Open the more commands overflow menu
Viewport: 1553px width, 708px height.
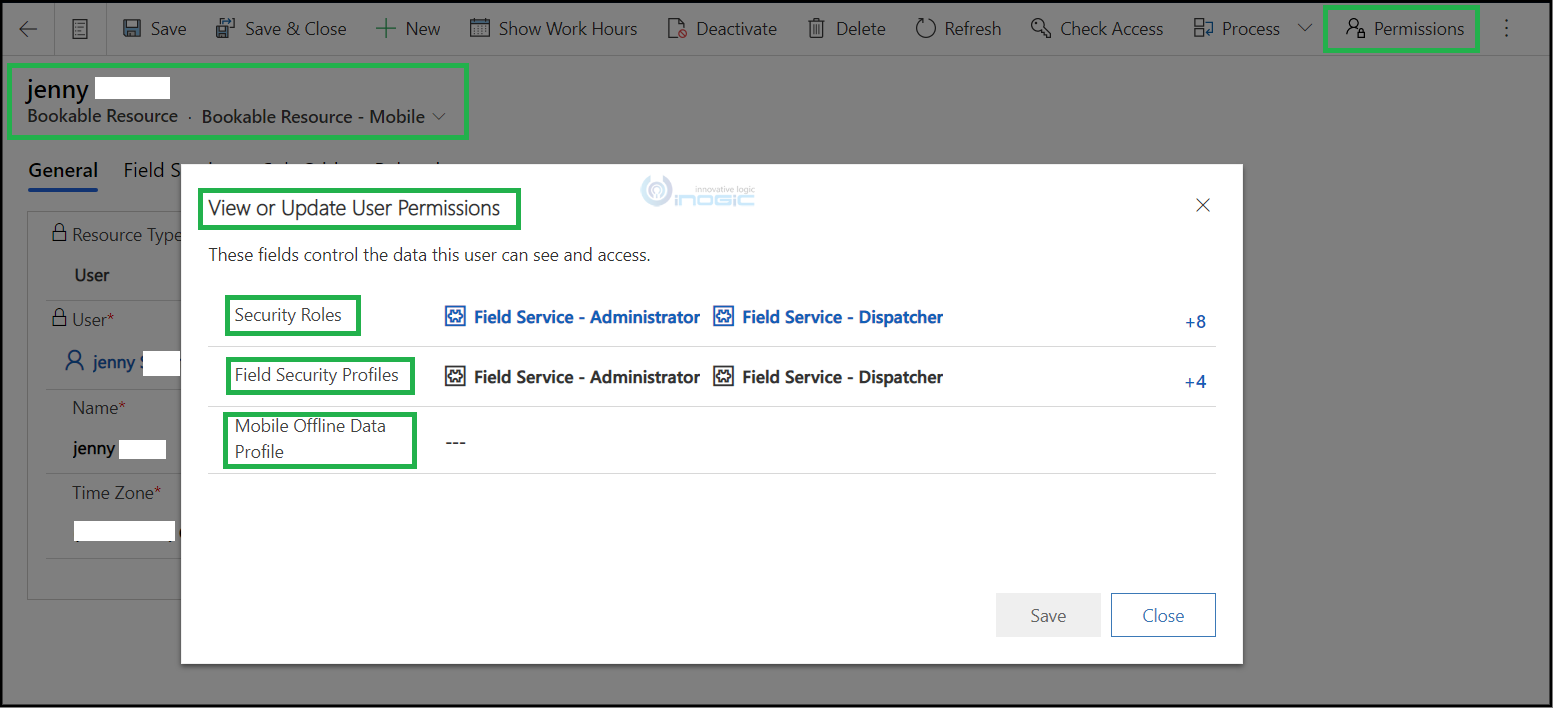point(1506,29)
